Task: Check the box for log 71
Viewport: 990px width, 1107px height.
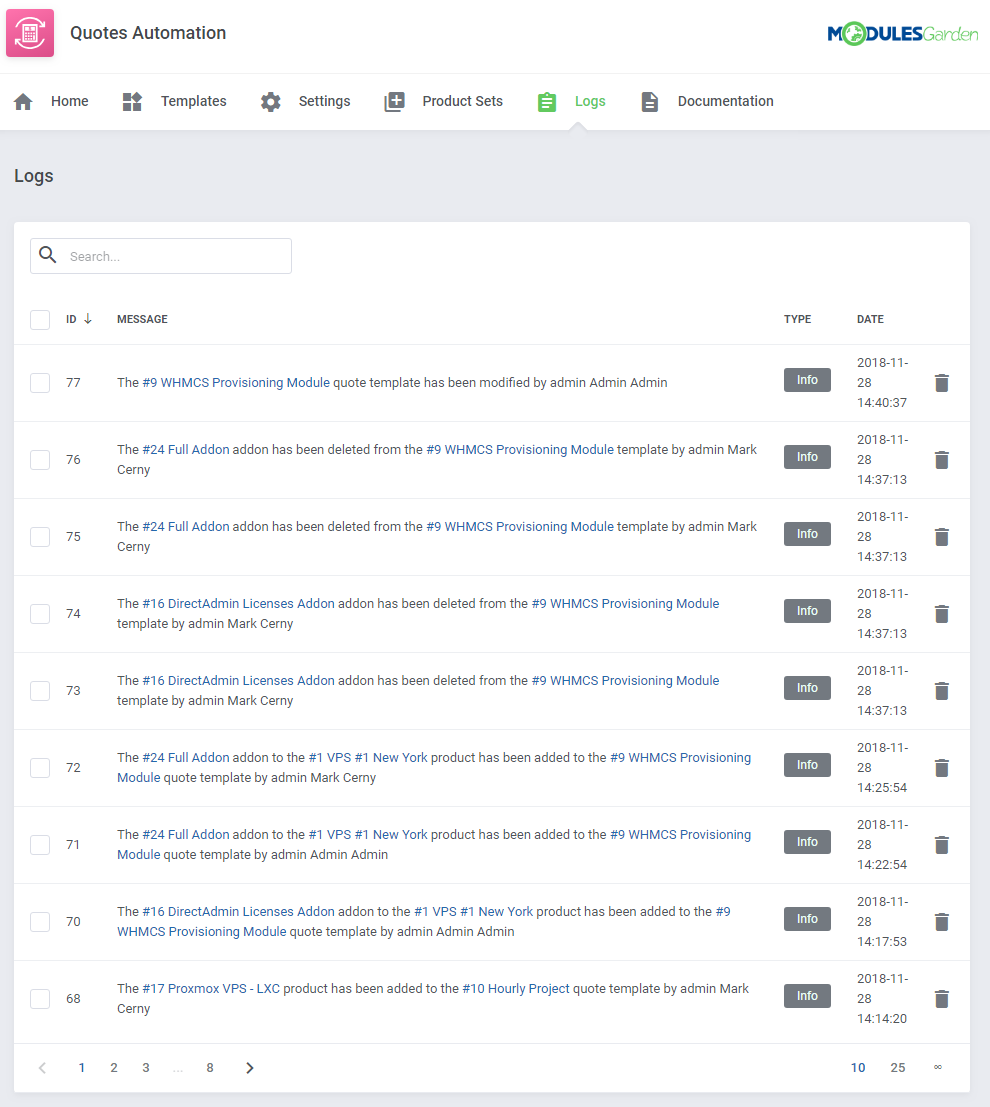Action: 40,844
